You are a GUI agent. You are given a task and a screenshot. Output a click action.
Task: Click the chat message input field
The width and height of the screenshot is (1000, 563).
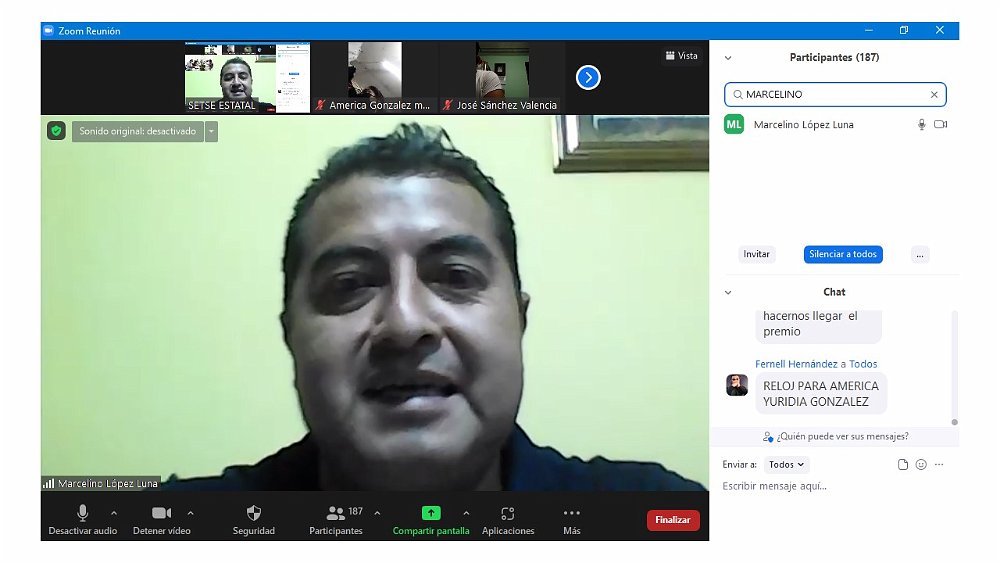click(830, 486)
